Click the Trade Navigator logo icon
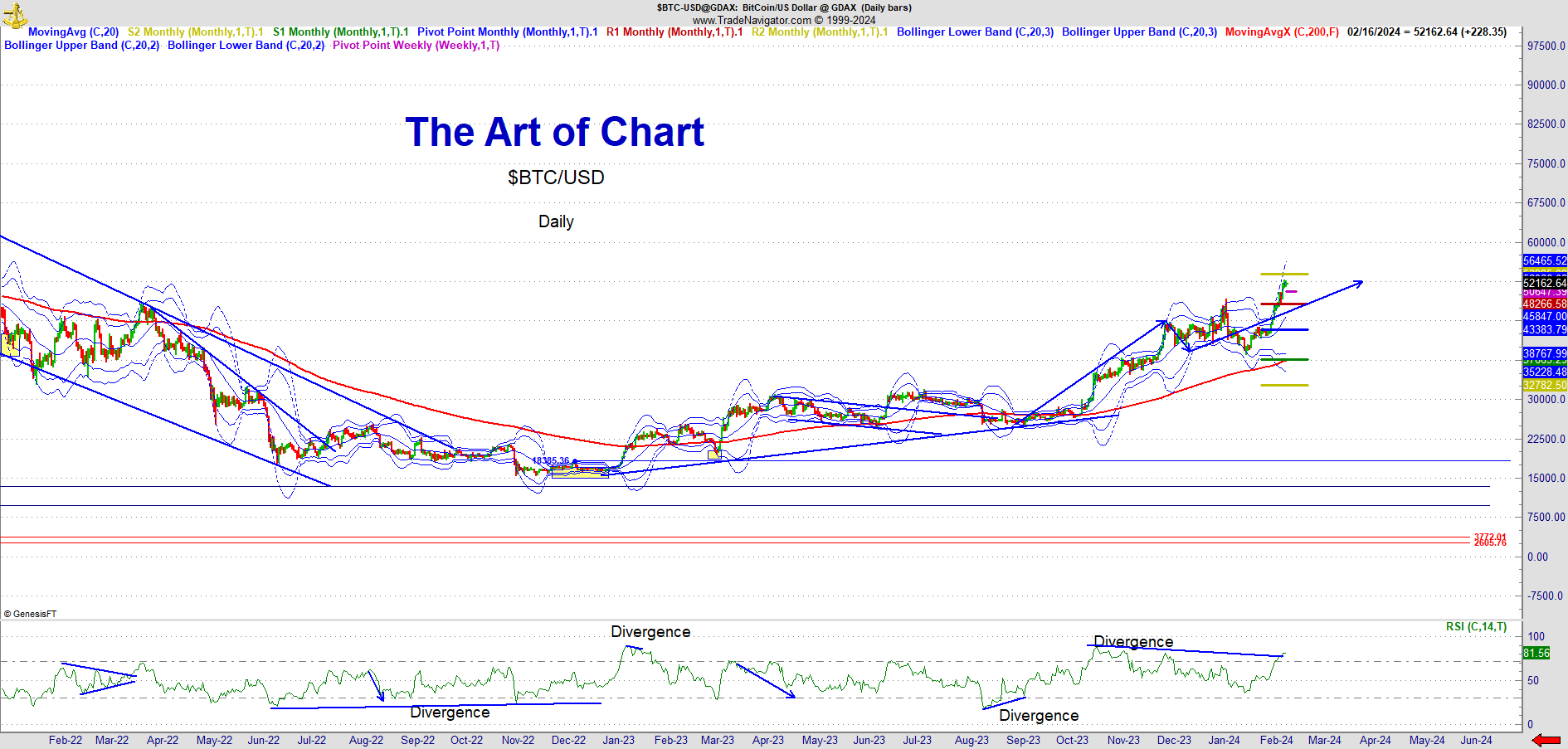The width and height of the screenshot is (1568, 749). 14,14
